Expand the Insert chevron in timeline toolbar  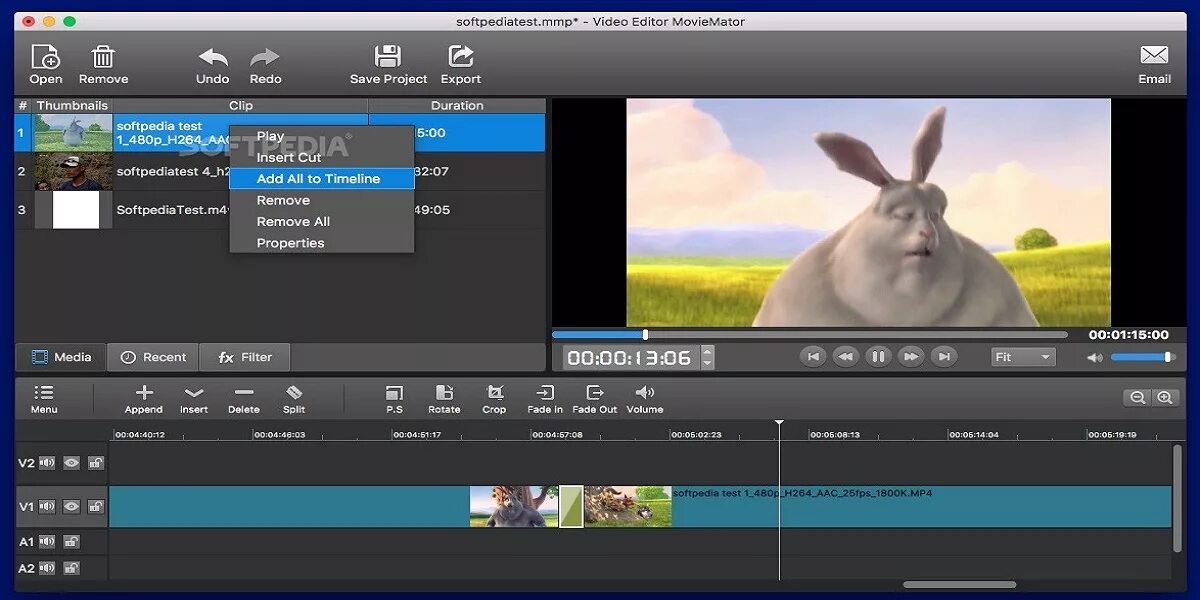pyautogui.click(x=194, y=393)
